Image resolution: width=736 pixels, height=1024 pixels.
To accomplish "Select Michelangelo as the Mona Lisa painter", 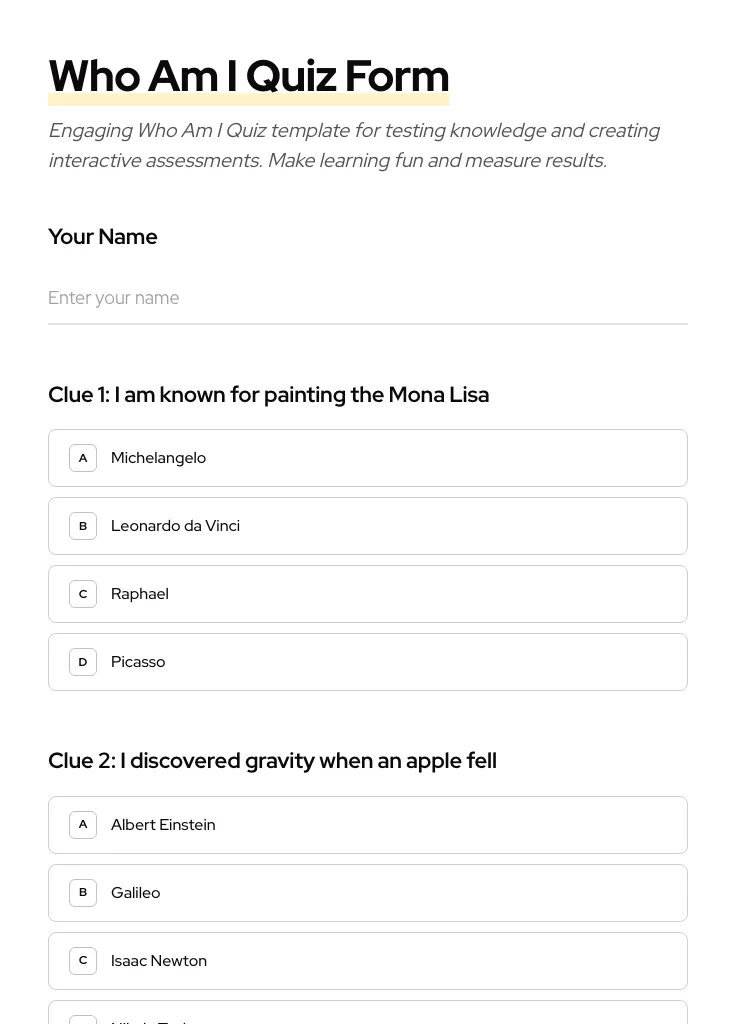I will point(158,458).
